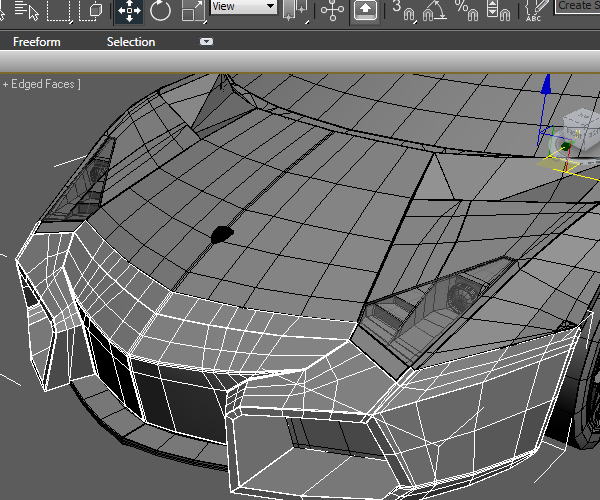The width and height of the screenshot is (600, 500).
Task: Toggle Keyboard Shortcut Override button
Action: click(365, 10)
